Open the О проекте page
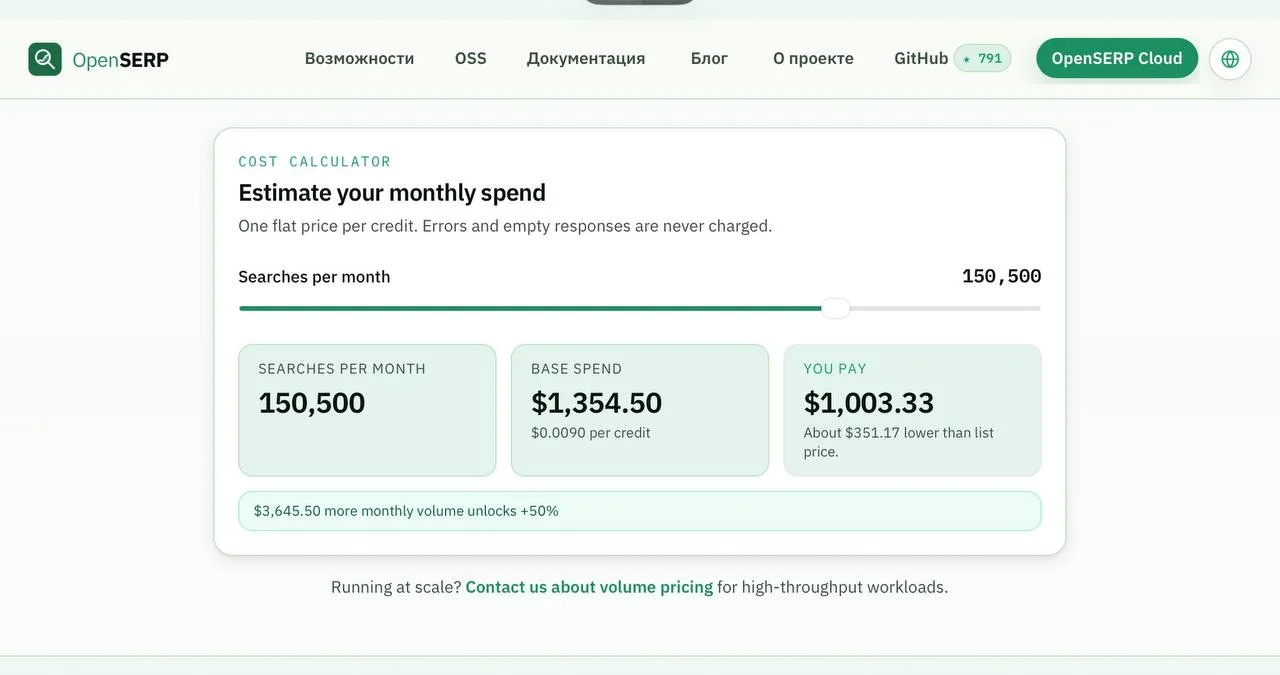Image resolution: width=1280 pixels, height=675 pixels. pyautogui.click(x=813, y=58)
